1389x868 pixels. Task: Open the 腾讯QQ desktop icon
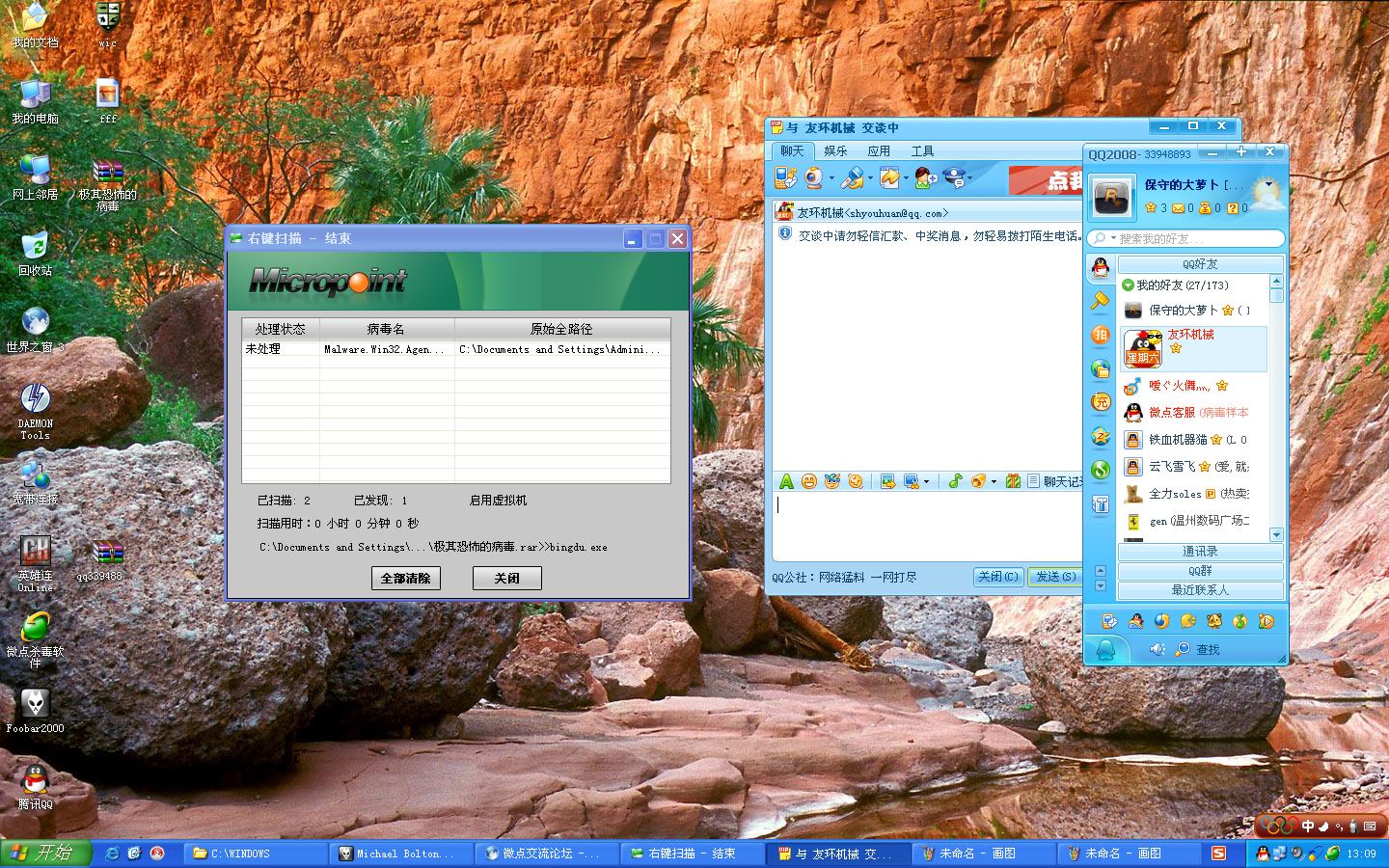point(35,786)
